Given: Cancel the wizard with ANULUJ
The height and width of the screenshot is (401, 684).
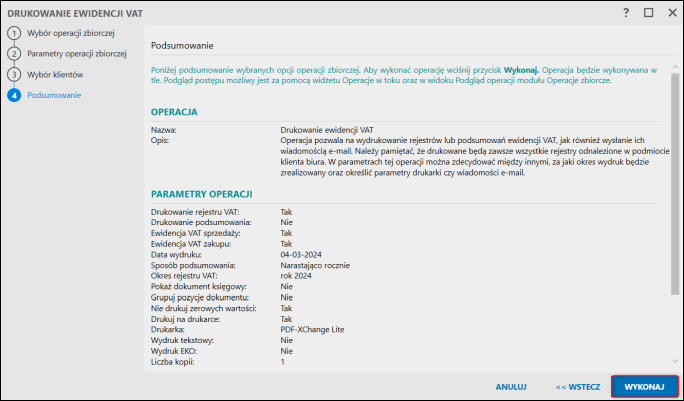Looking at the screenshot, I should (x=511, y=385).
